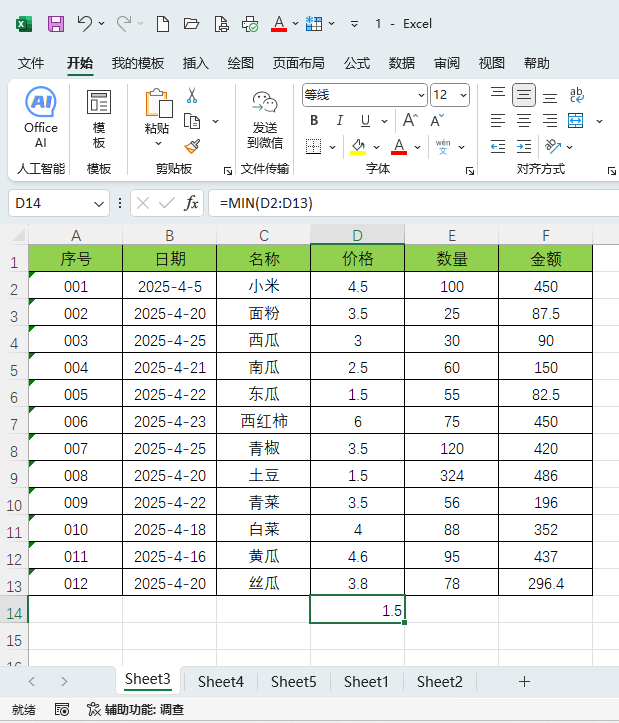The image size is (619, 723).
Task: Switch to the 数据 tab
Action: click(401, 63)
